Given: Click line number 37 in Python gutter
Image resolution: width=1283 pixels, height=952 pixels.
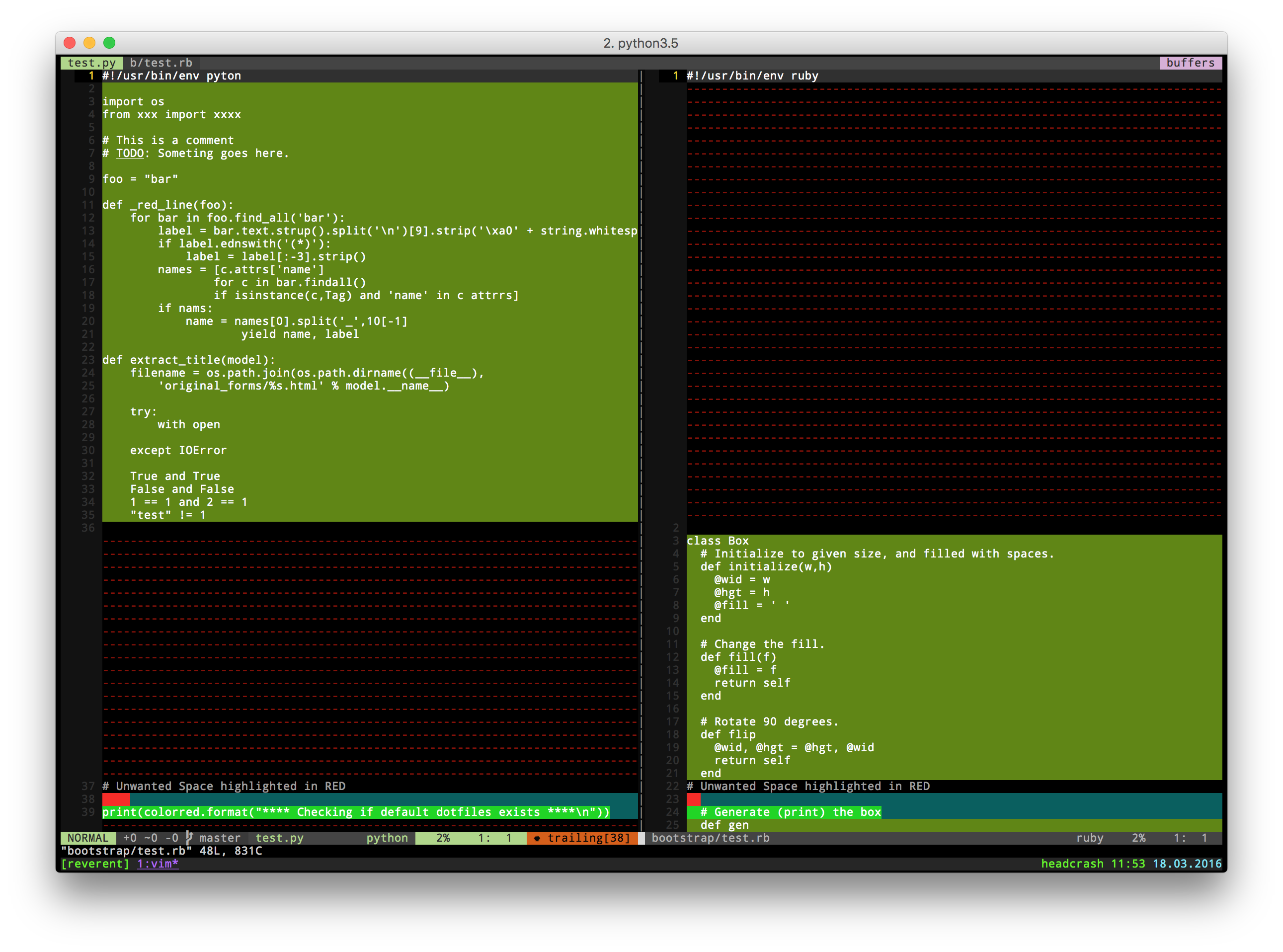Looking at the screenshot, I should point(87,787).
